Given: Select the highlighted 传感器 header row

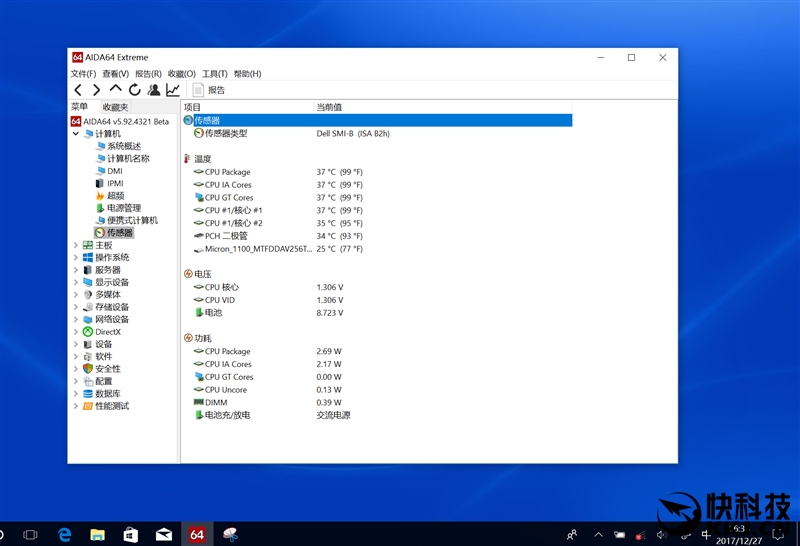Looking at the screenshot, I should click(378, 120).
